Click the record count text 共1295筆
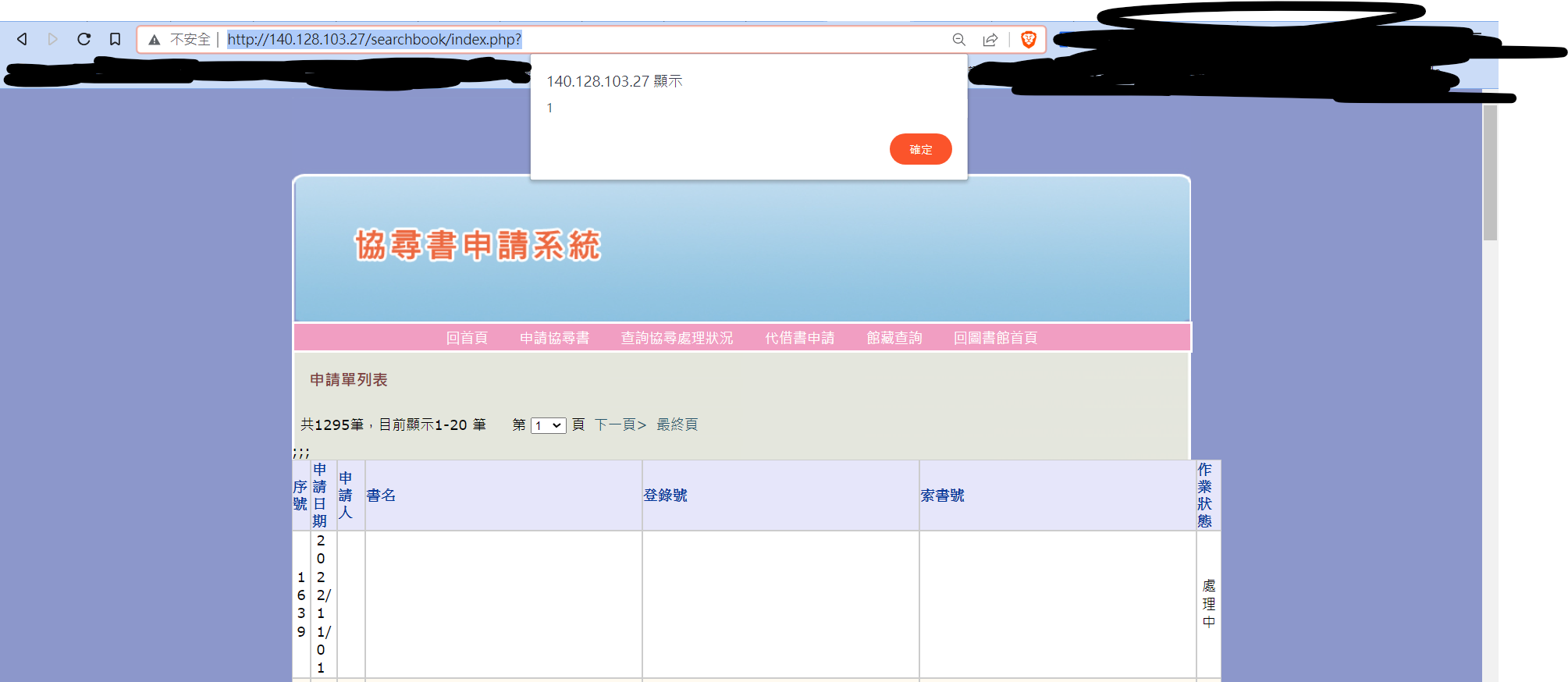This screenshot has width=1568, height=682. coord(332,424)
